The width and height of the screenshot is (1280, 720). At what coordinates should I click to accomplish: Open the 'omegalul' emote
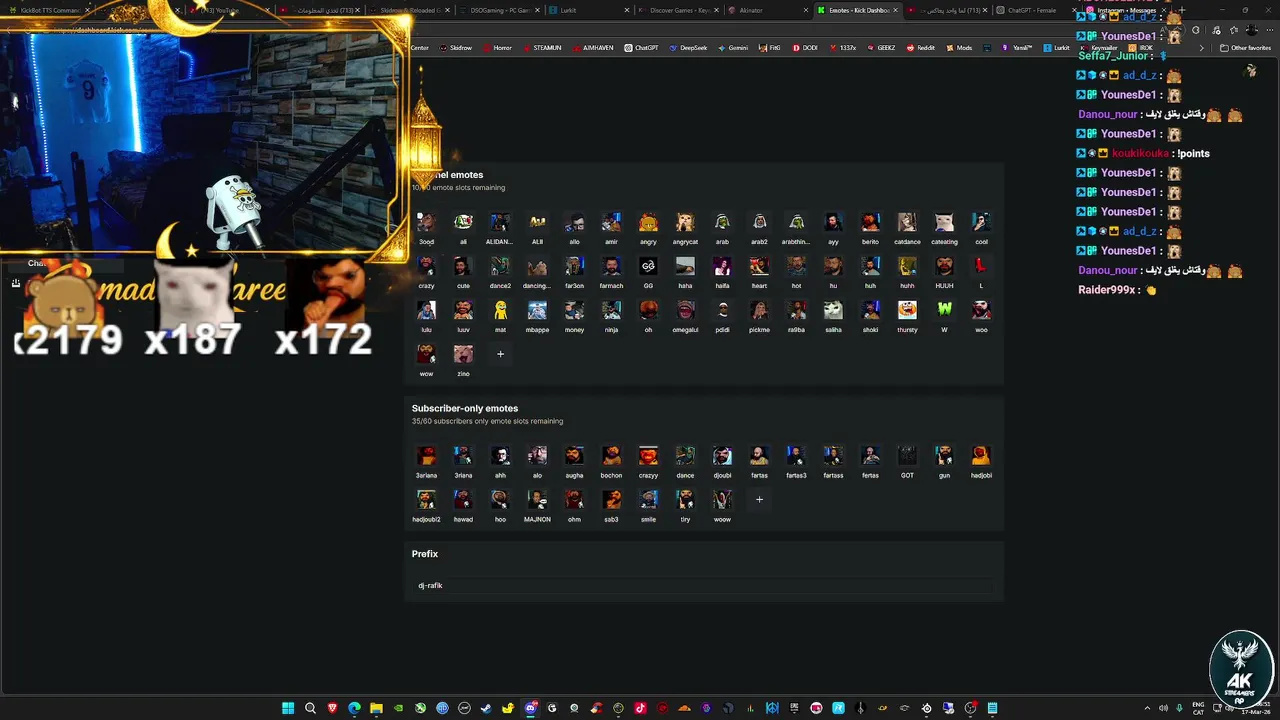[685, 310]
